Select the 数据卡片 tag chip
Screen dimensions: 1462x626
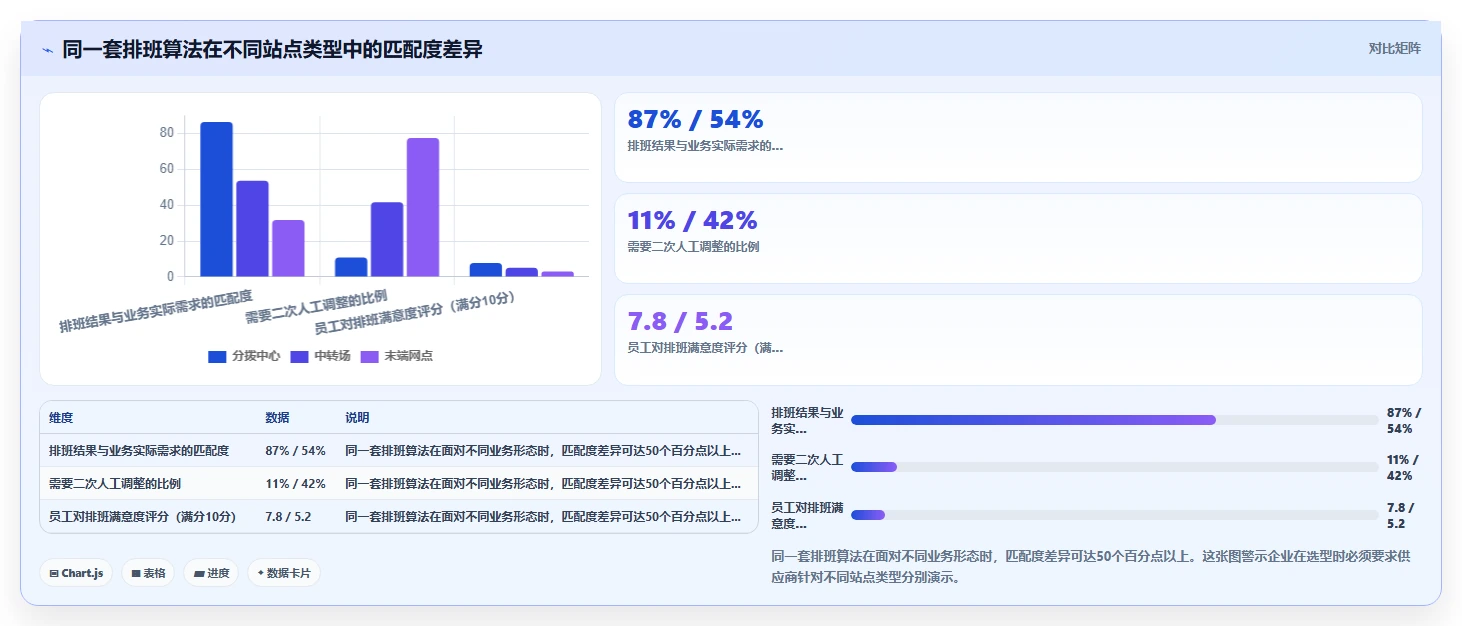tap(284, 573)
